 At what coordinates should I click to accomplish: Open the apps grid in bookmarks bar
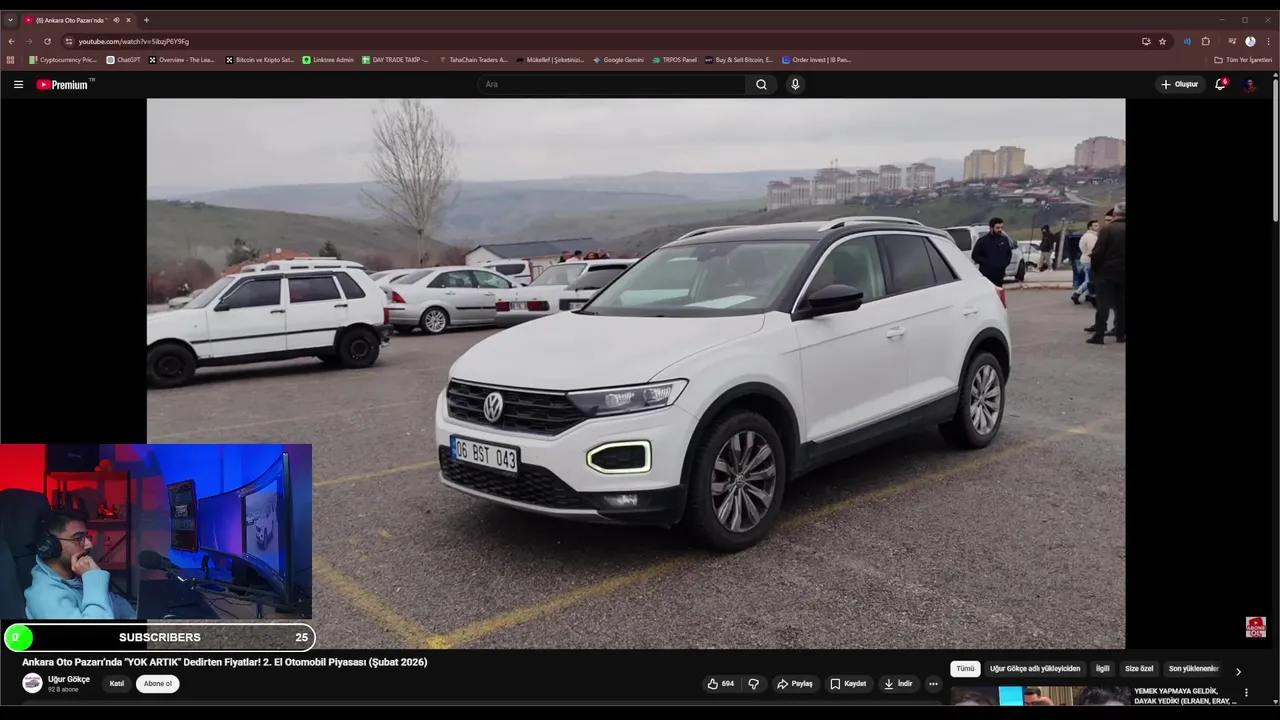pos(11,60)
